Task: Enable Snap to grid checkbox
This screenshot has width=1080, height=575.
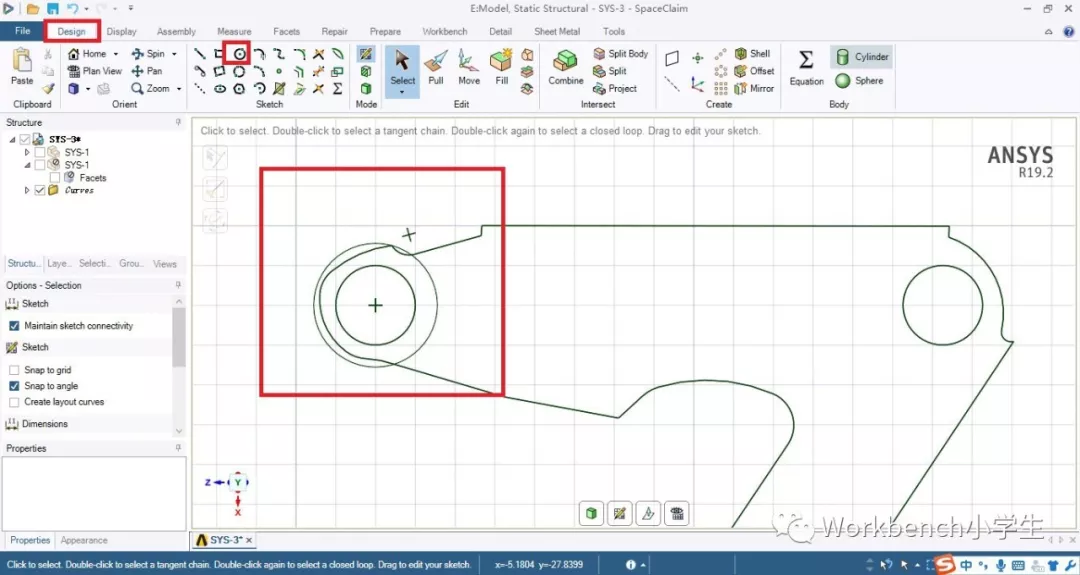Action: [x=14, y=370]
